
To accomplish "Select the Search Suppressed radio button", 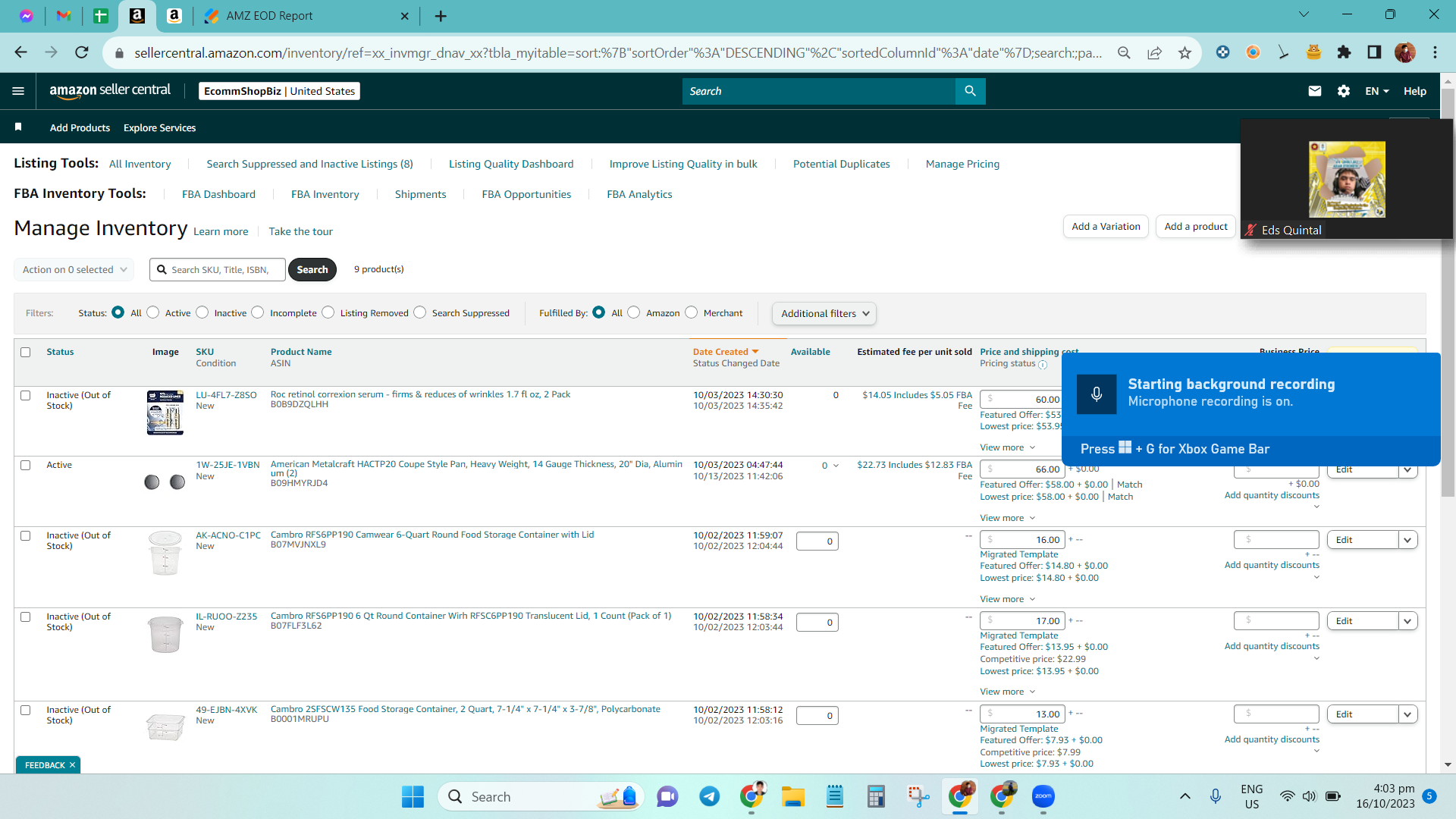I will coord(420,312).
